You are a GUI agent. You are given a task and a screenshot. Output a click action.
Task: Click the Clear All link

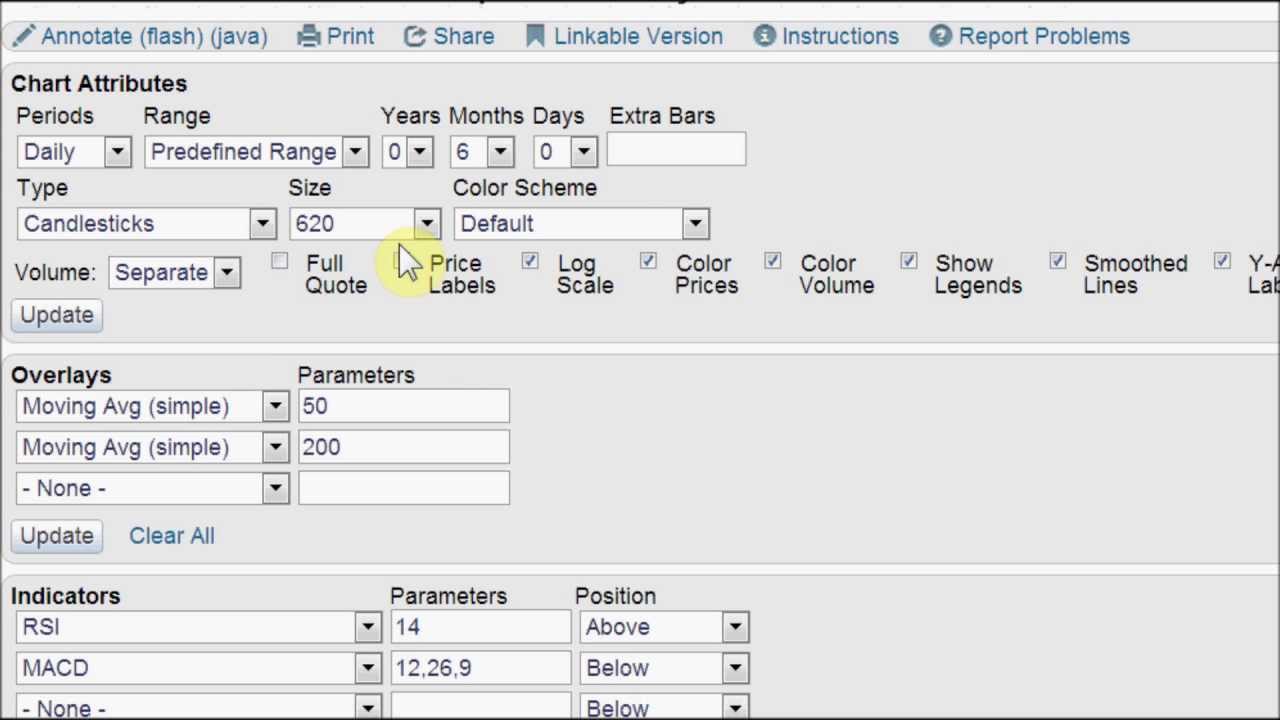click(172, 536)
